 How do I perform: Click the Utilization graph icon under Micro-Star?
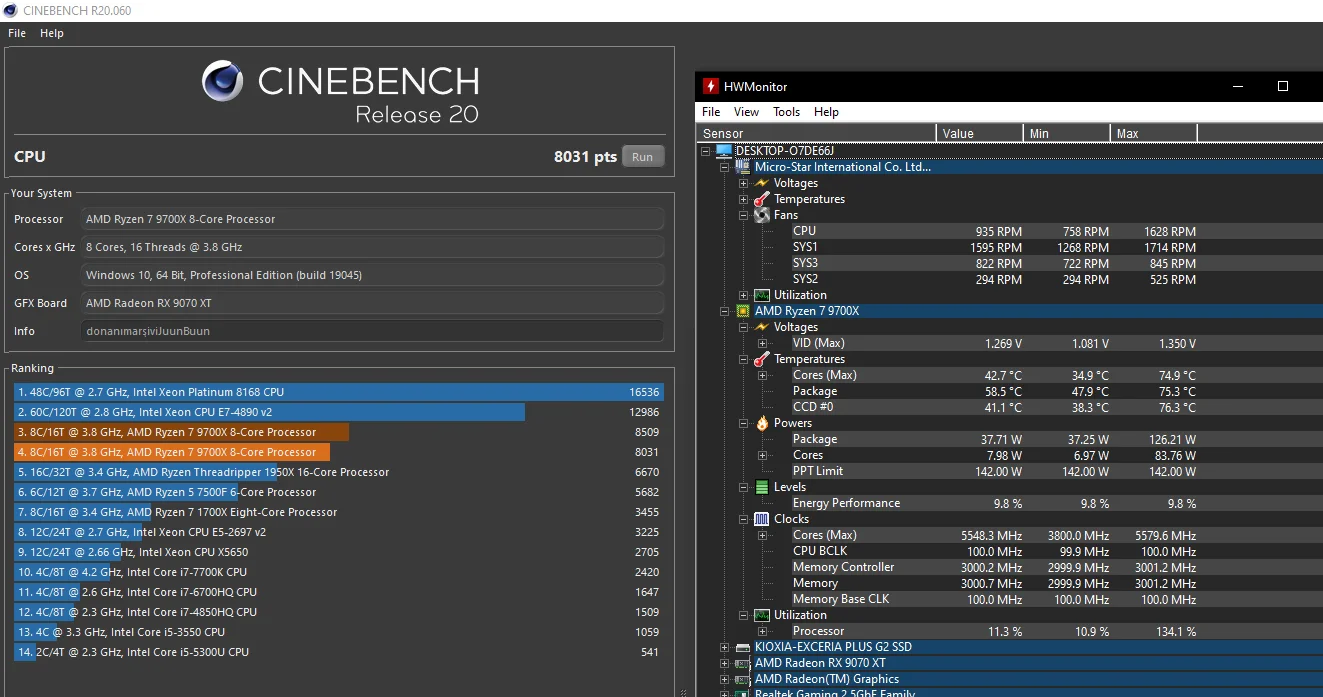[x=762, y=295]
